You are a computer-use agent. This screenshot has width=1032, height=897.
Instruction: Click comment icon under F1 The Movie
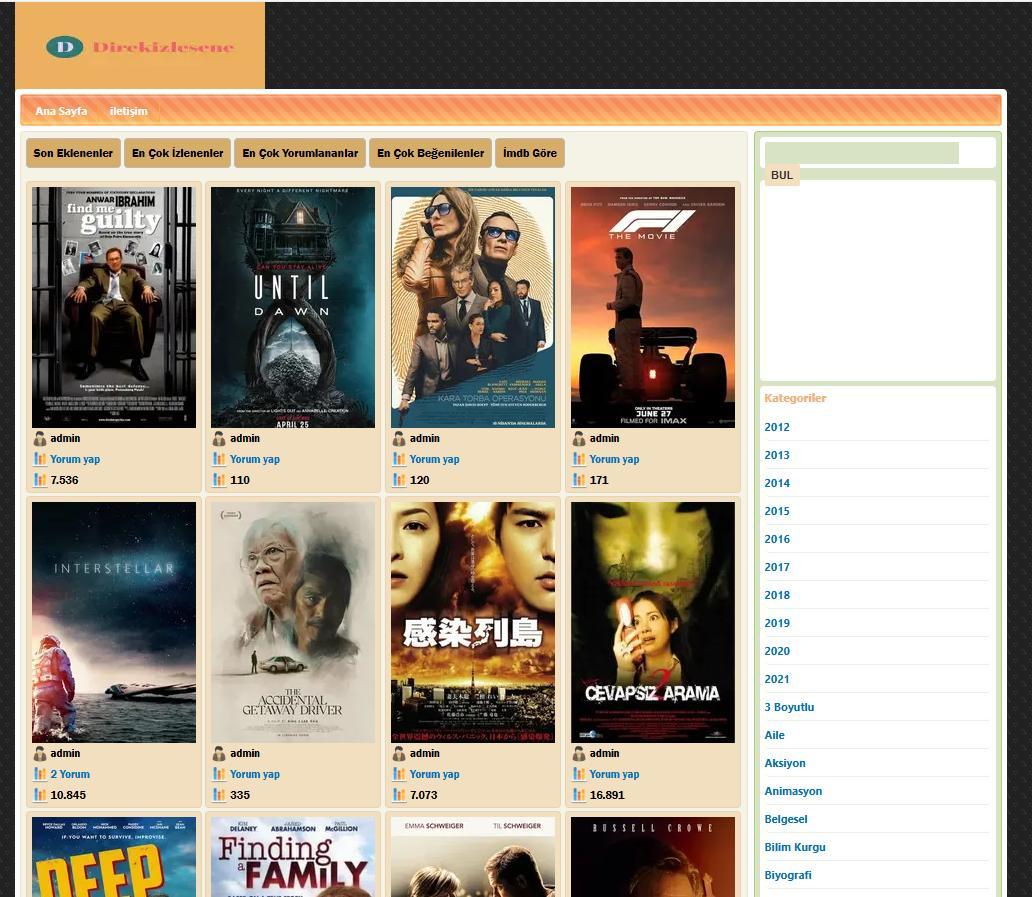[579, 460]
